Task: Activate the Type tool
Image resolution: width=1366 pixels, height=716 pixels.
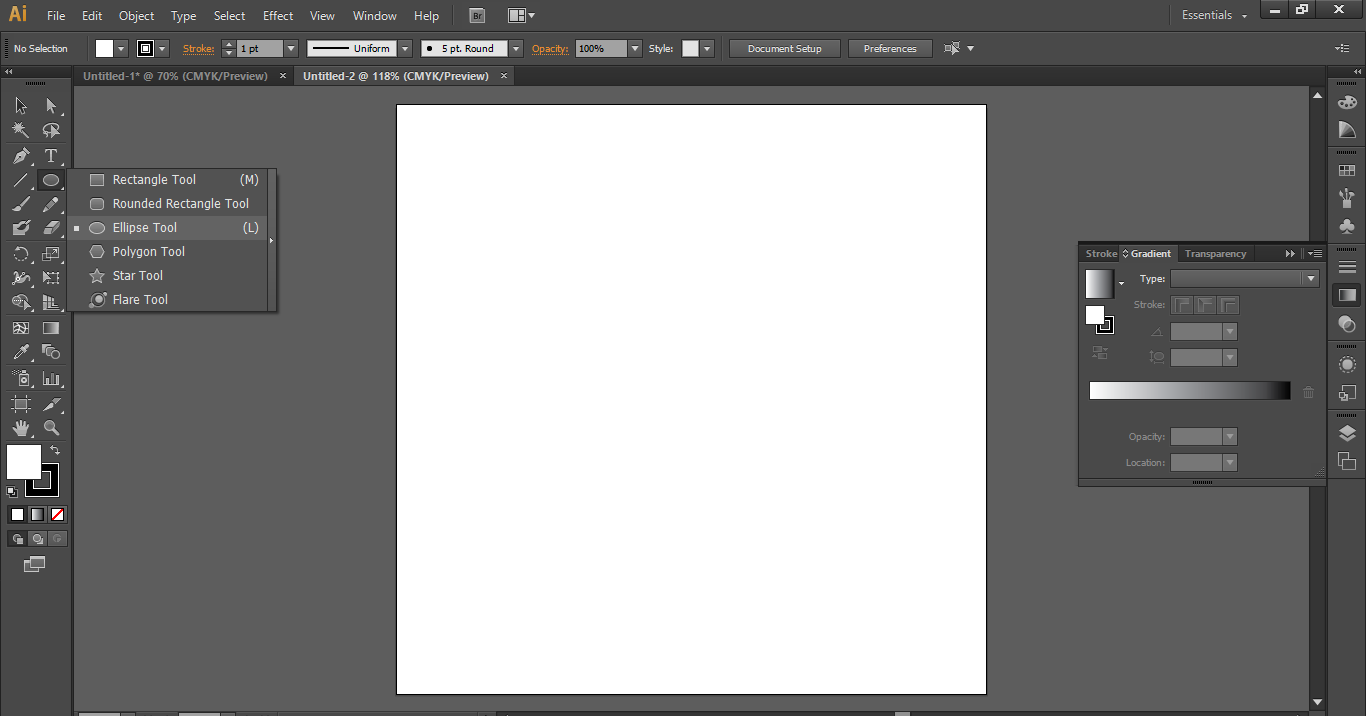Action: pyautogui.click(x=50, y=155)
